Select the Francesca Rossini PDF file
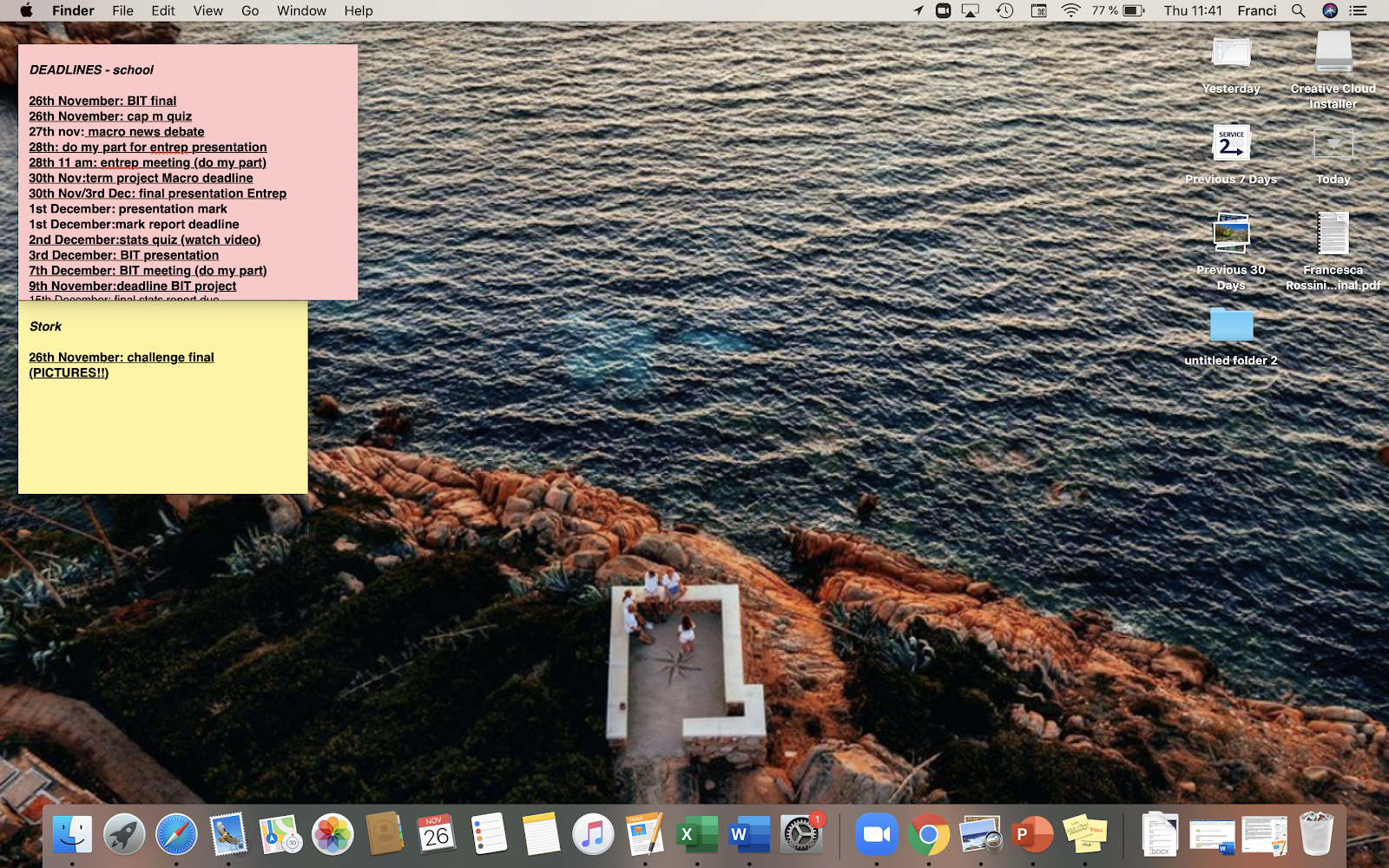 (1333, 250)
